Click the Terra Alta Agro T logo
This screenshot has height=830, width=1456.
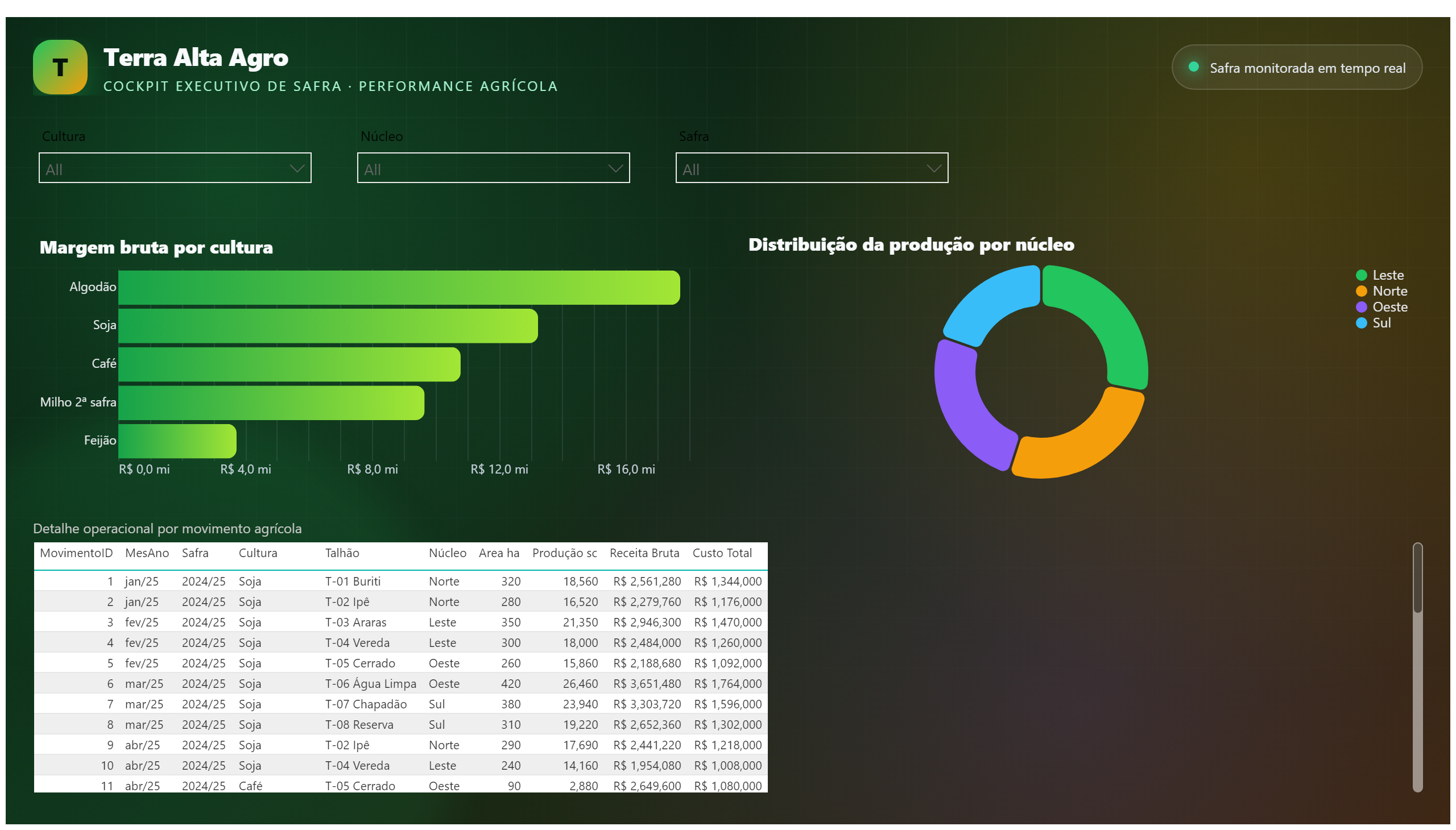click(60, 67)
